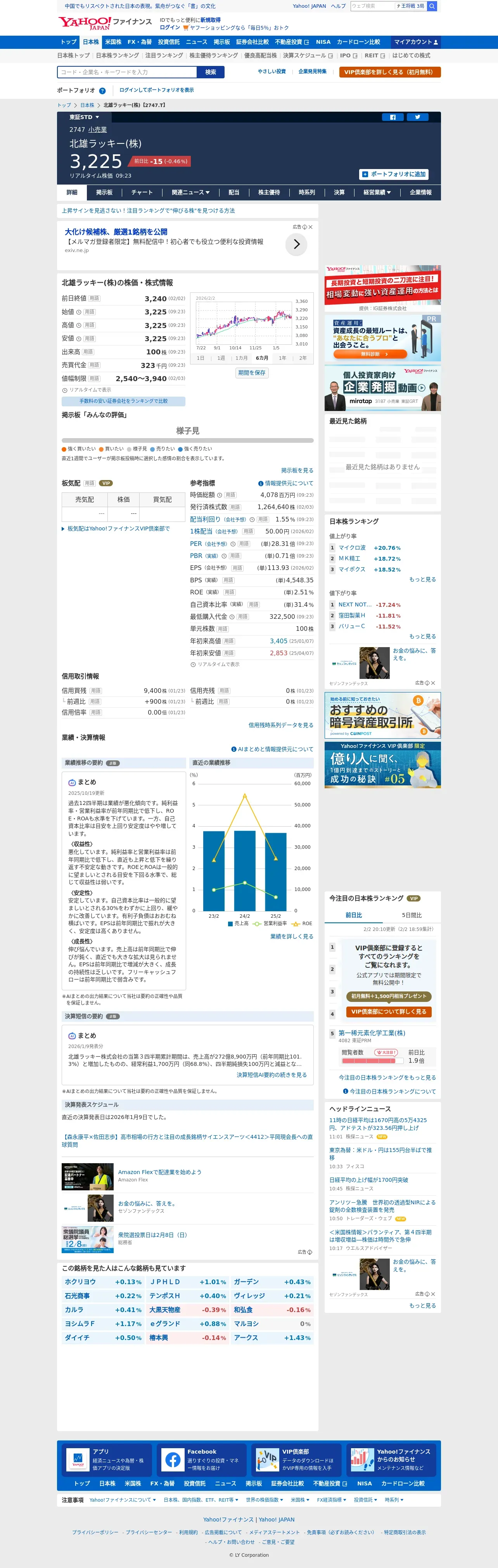Select the 1日 chart period
Screen dimensions: 498x1568
coord(201,358)
